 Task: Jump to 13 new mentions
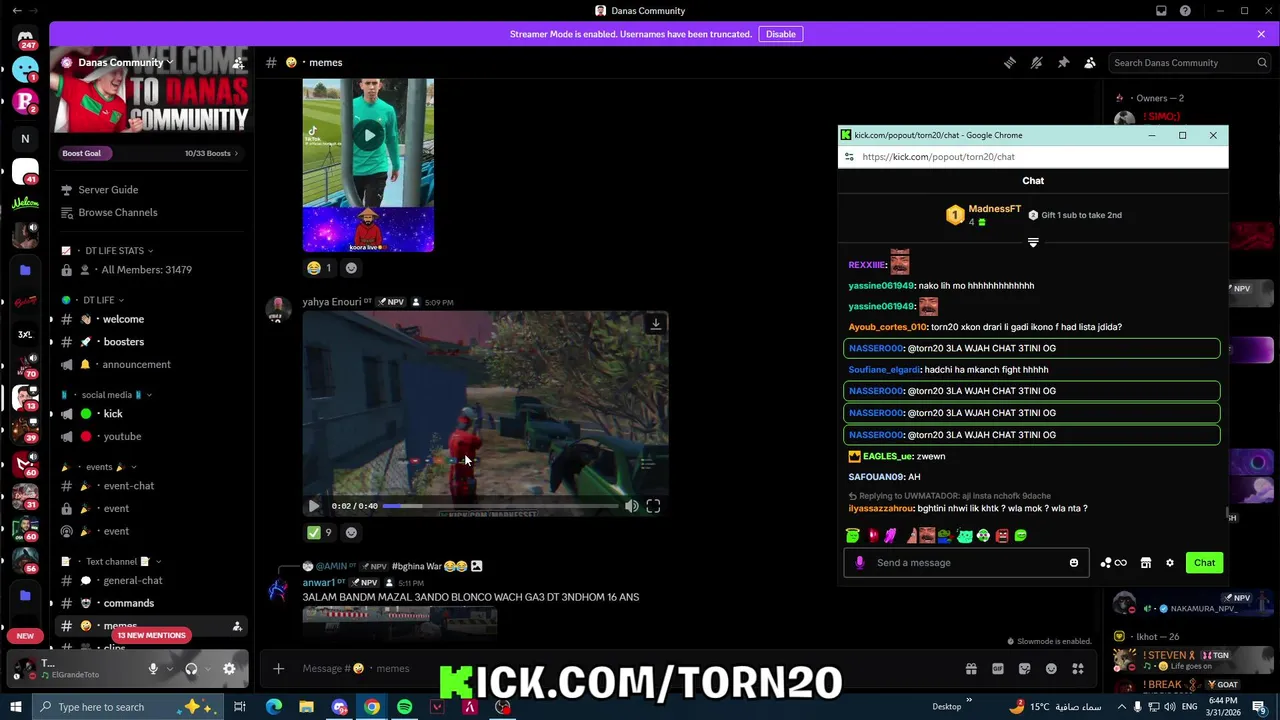click(x=151, y=635)
